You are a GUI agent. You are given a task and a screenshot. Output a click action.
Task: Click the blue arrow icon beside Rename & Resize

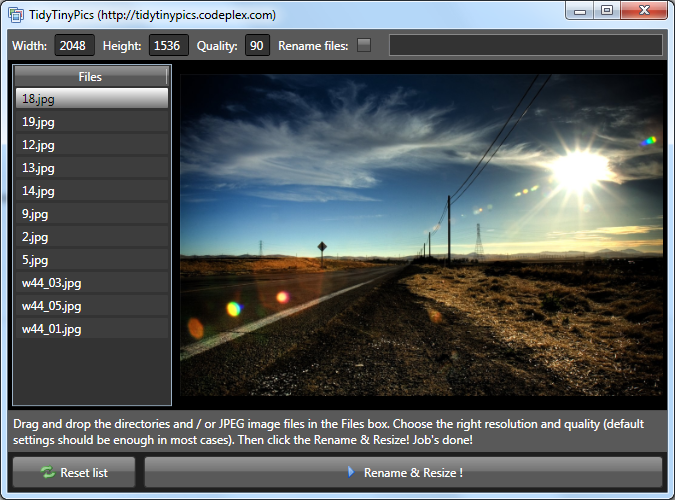[351, 472]
